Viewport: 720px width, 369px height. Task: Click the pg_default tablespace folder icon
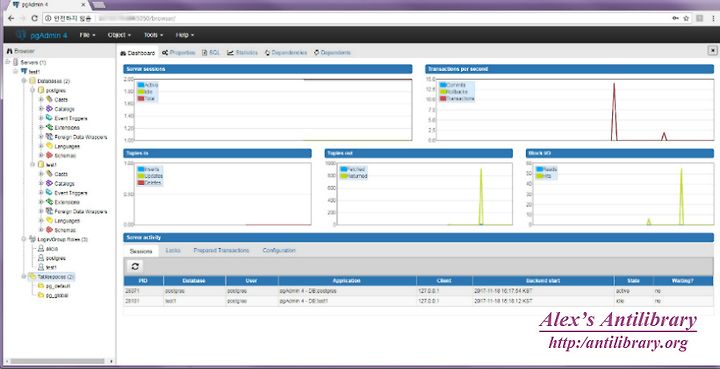41,285
